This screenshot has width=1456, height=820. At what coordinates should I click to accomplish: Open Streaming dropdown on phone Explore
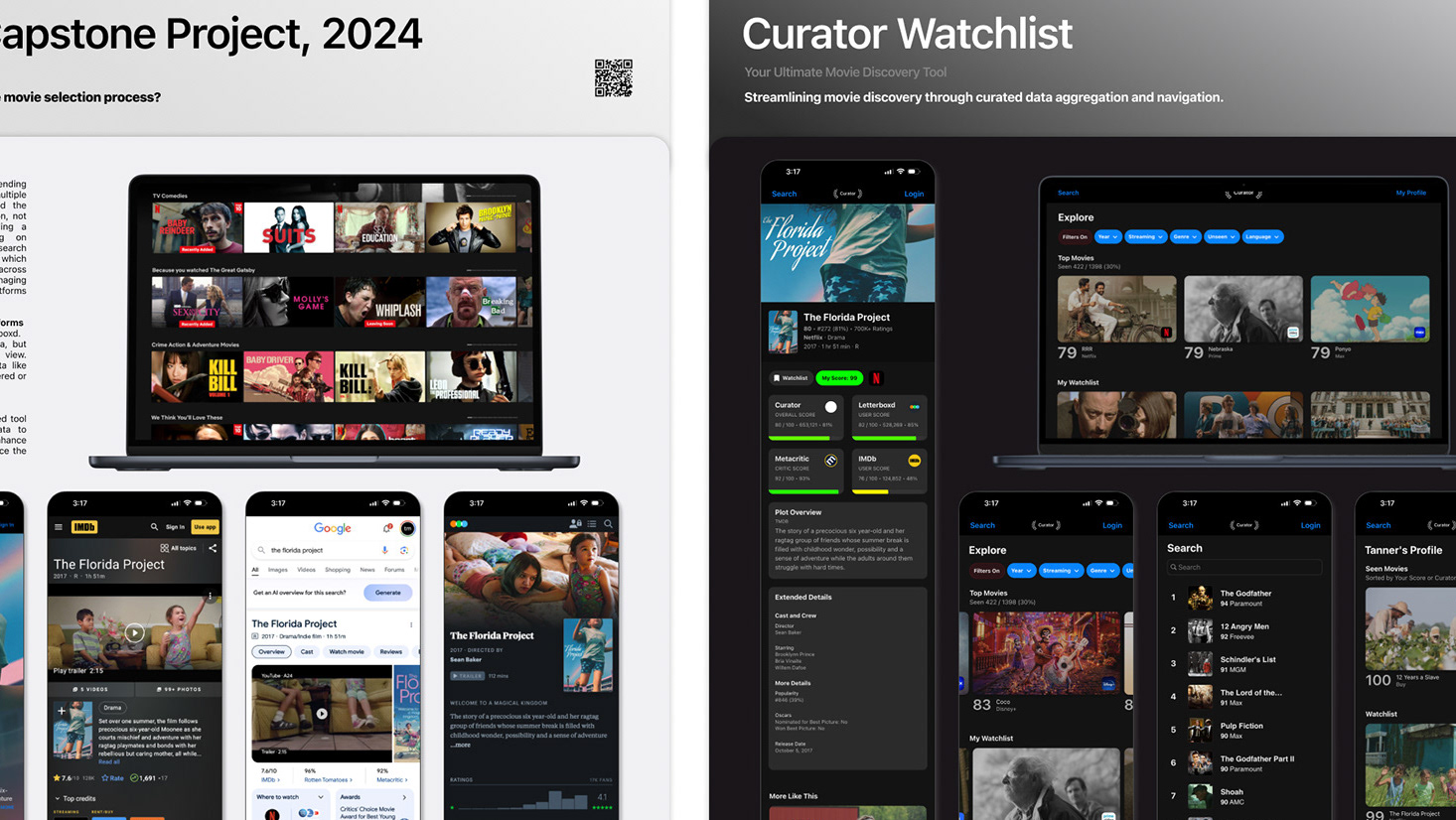tap(1061, 571)
